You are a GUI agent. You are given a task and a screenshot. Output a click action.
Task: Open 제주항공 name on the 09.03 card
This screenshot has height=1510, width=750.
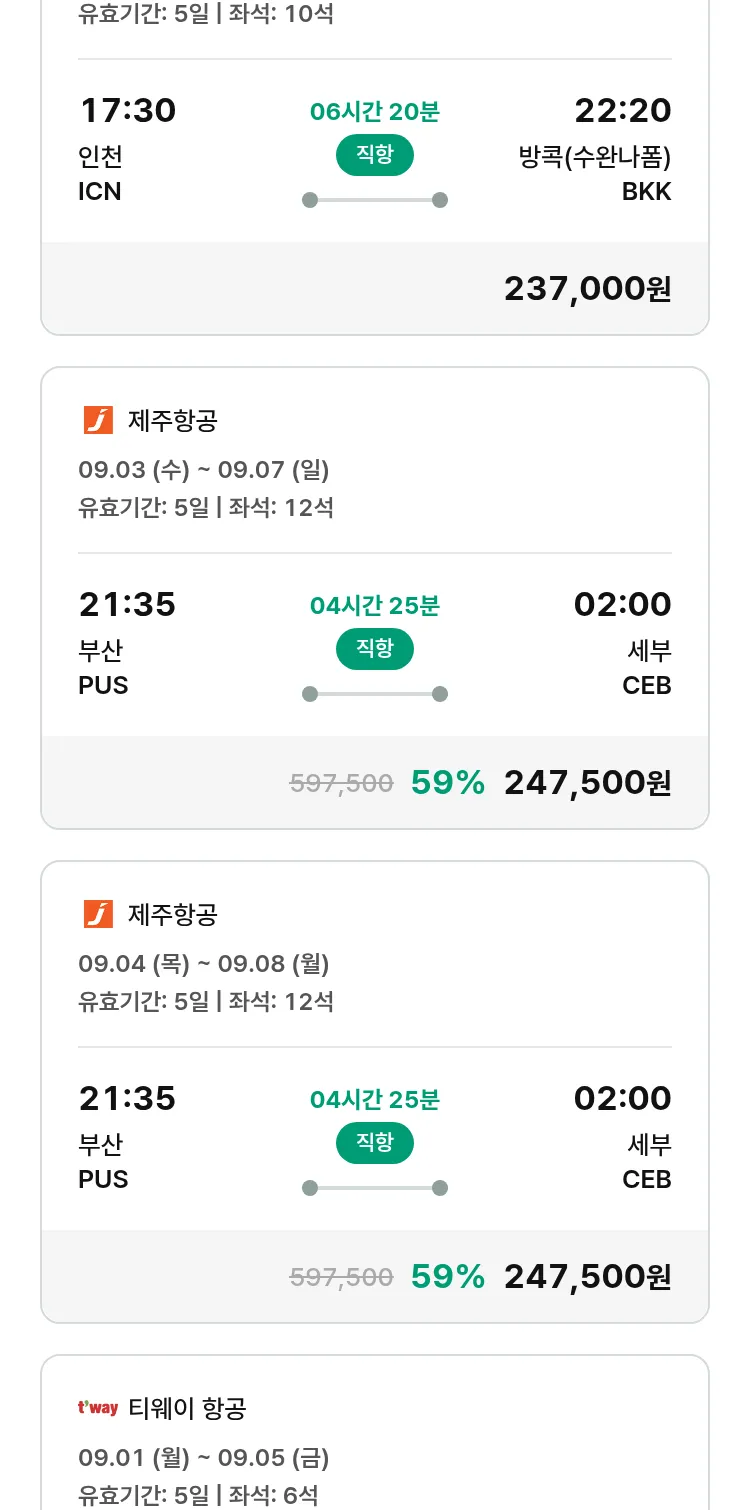click(x=172, y=420)
